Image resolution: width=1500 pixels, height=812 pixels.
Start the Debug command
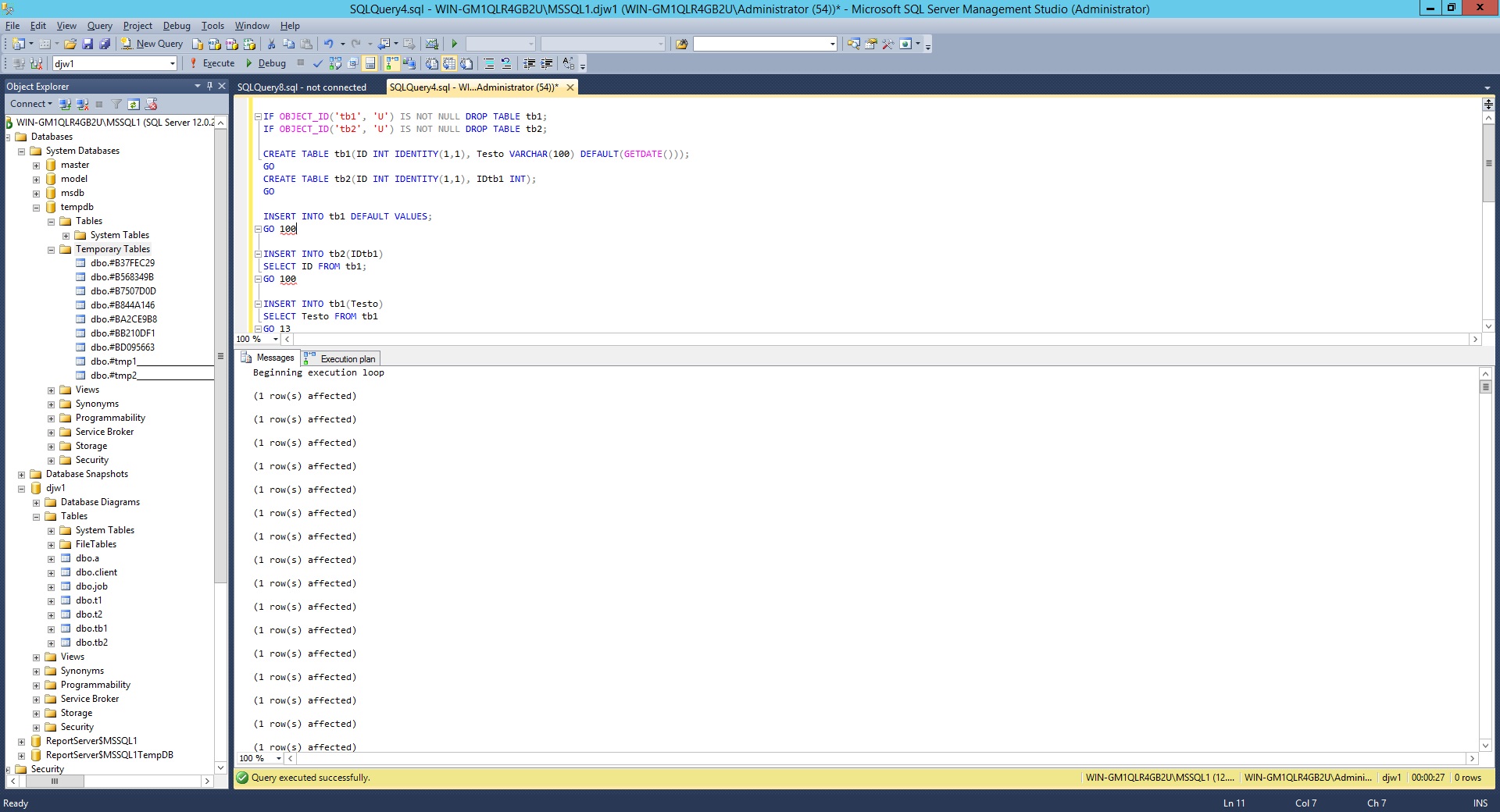coord(266,63)
